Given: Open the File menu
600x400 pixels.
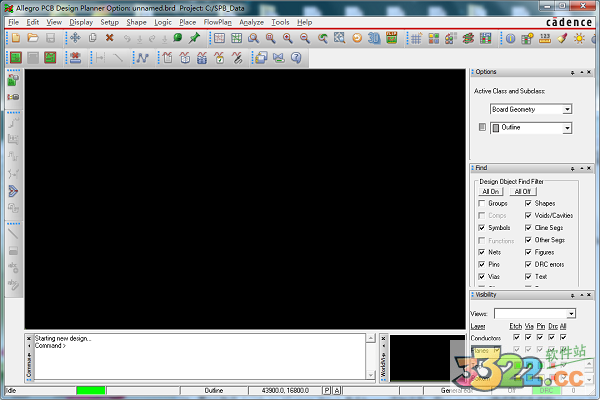Looking at the screenshot, I should (x=13, y=22).
